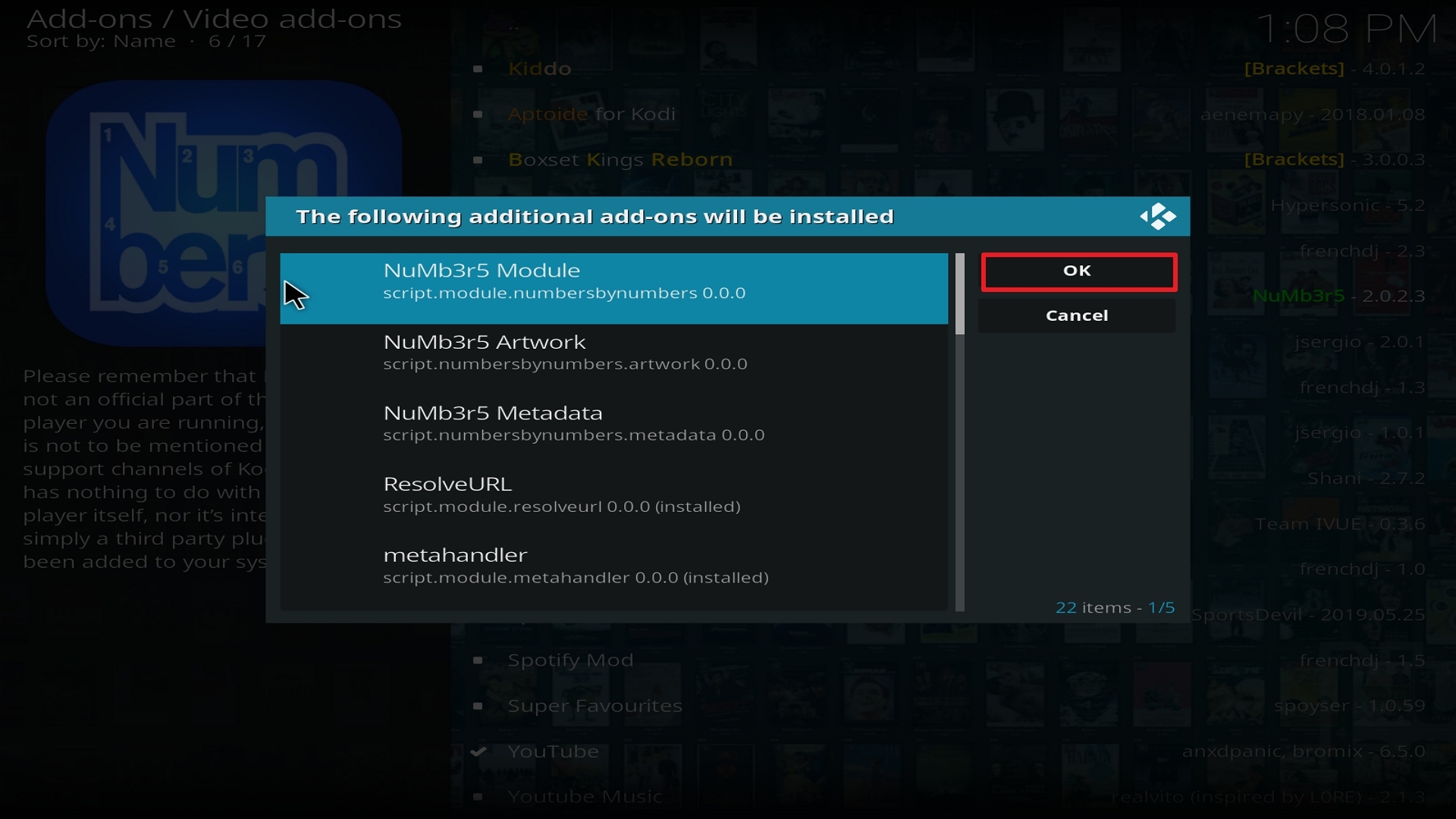Click the 22 items - 1/5 page counter

(x=1115, y=607)
